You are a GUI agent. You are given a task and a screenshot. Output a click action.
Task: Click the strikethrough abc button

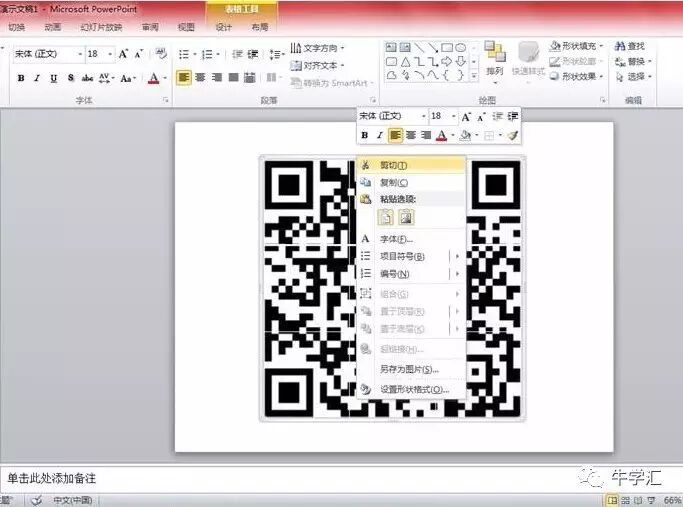coord(87,78)
